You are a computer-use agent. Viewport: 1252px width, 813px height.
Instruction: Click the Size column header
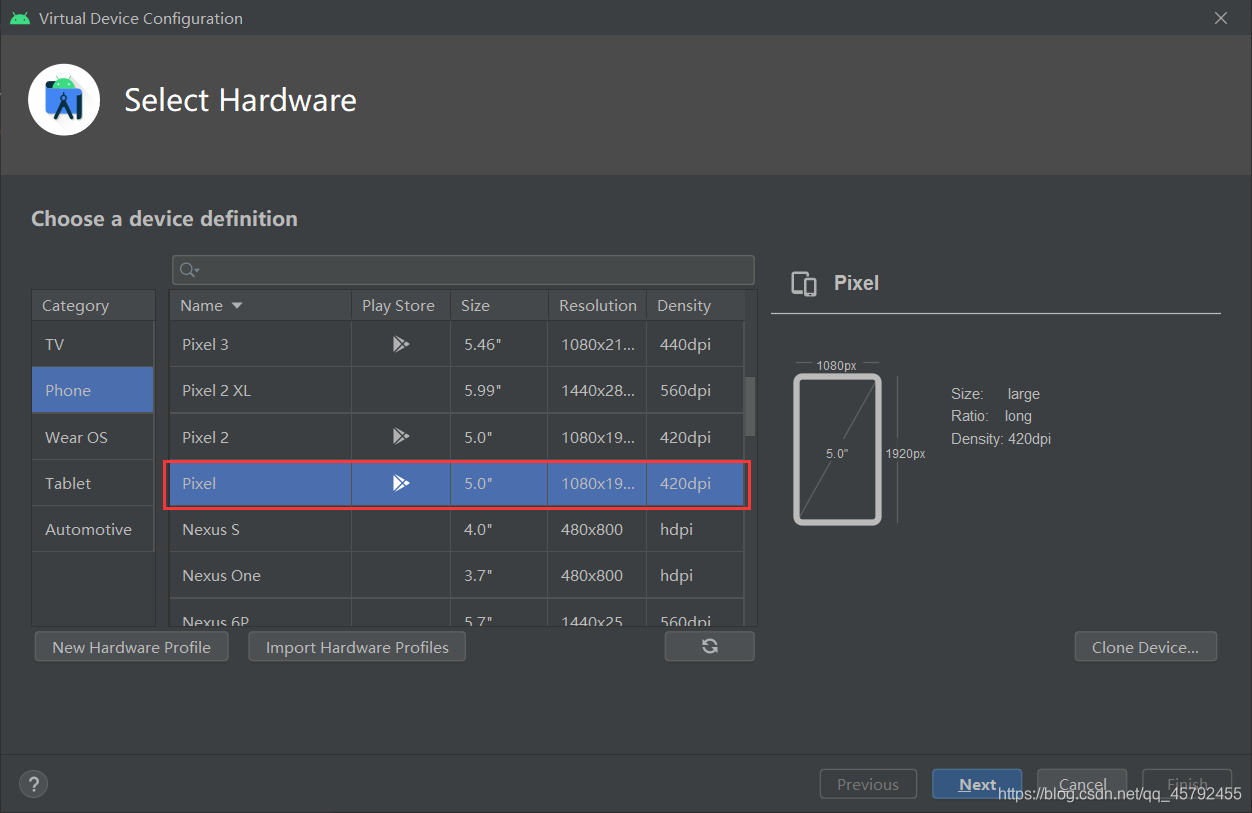tap(499, 305)
